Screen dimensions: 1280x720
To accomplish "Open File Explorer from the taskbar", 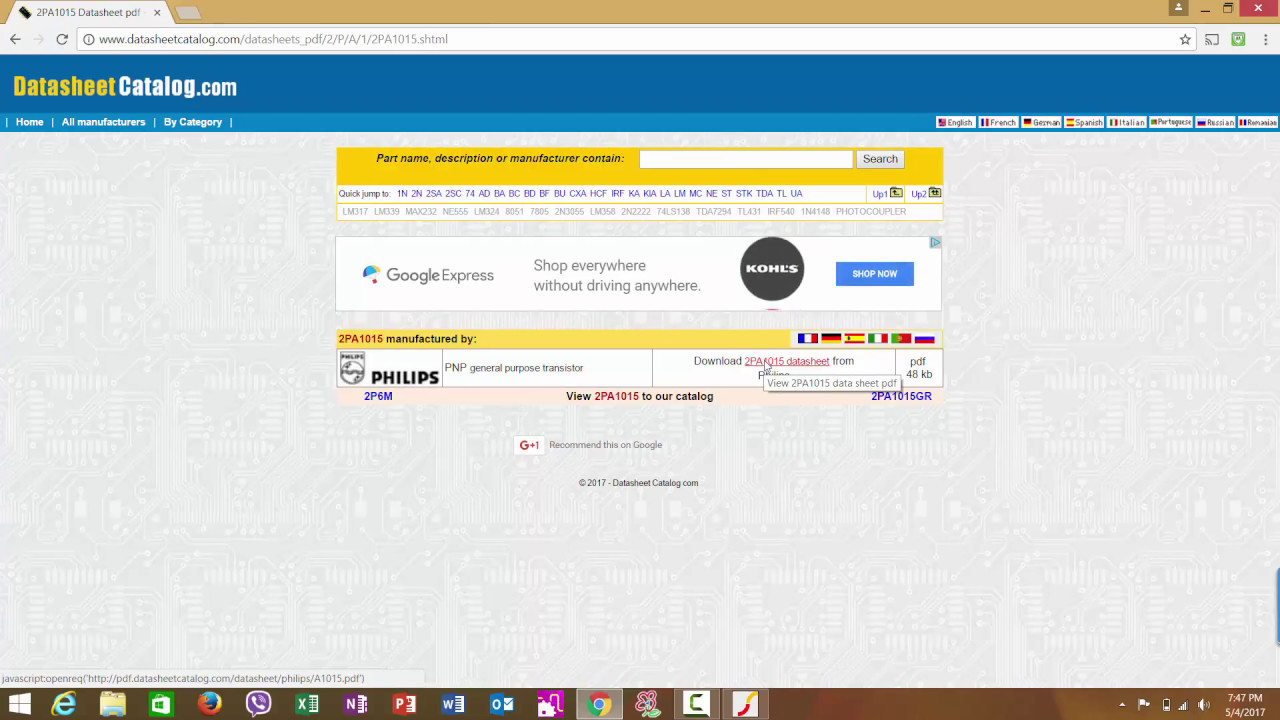I will (112, 704).
